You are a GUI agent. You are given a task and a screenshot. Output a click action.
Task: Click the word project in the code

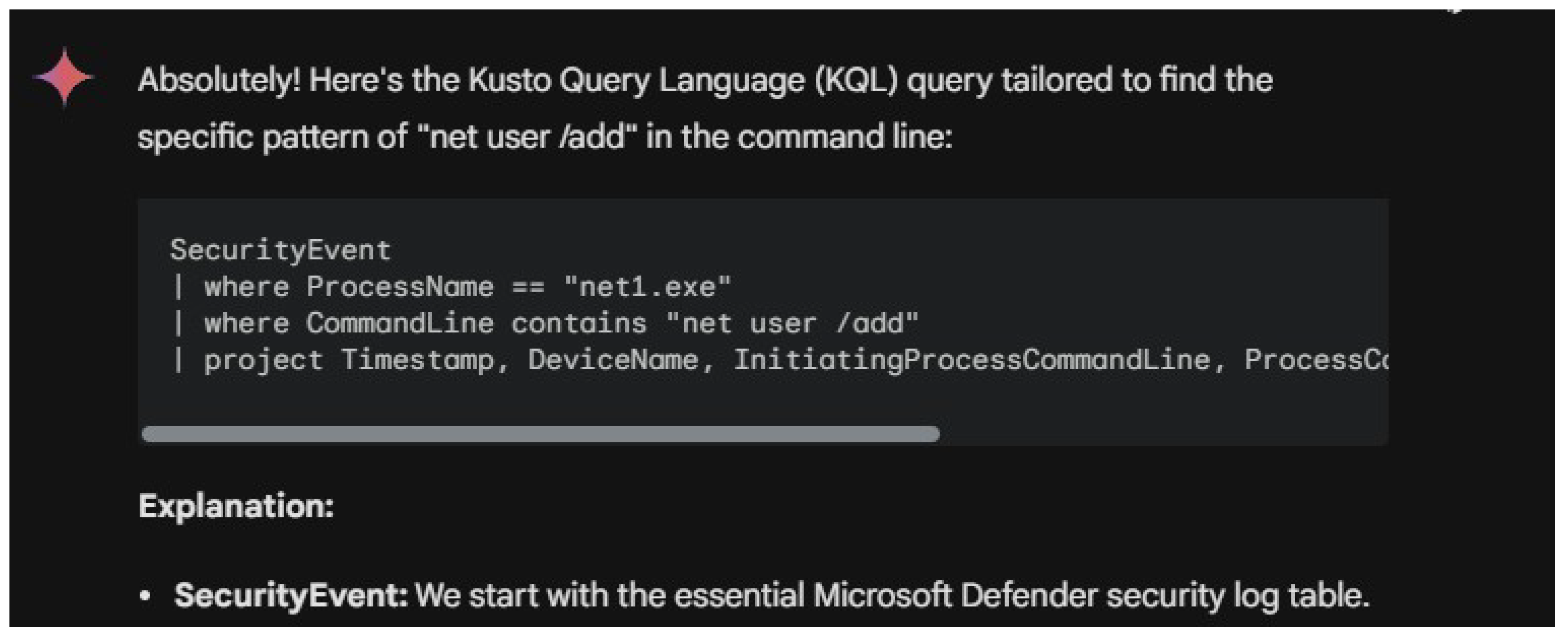[263, 360]
